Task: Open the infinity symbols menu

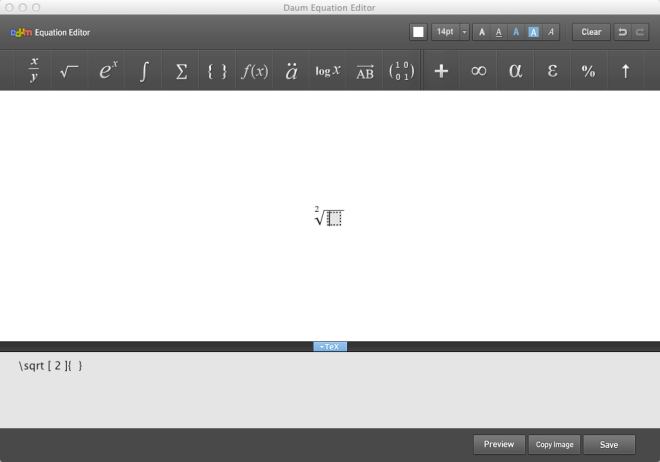Action: 478,70
